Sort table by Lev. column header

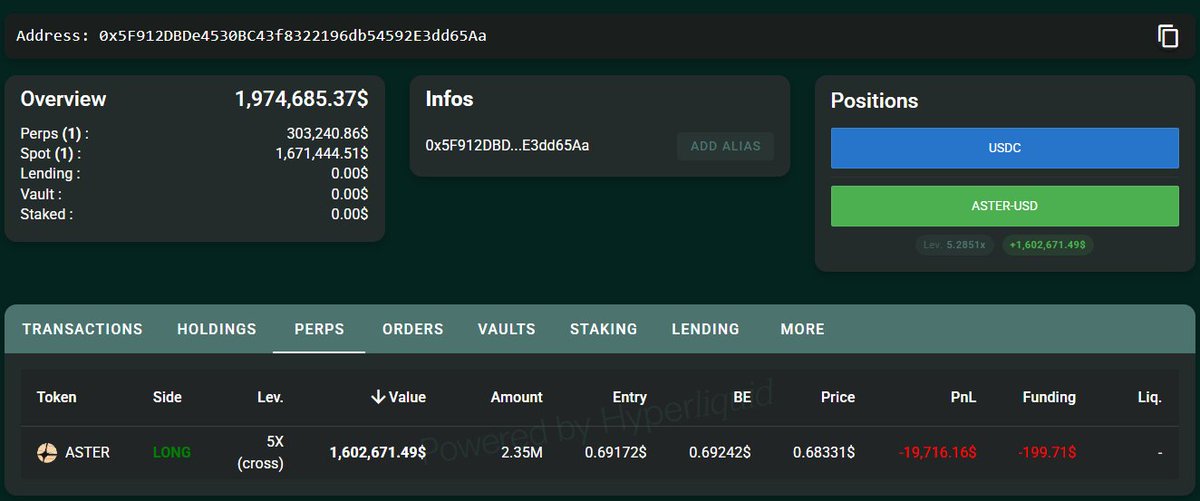click(x=270, y=397)
